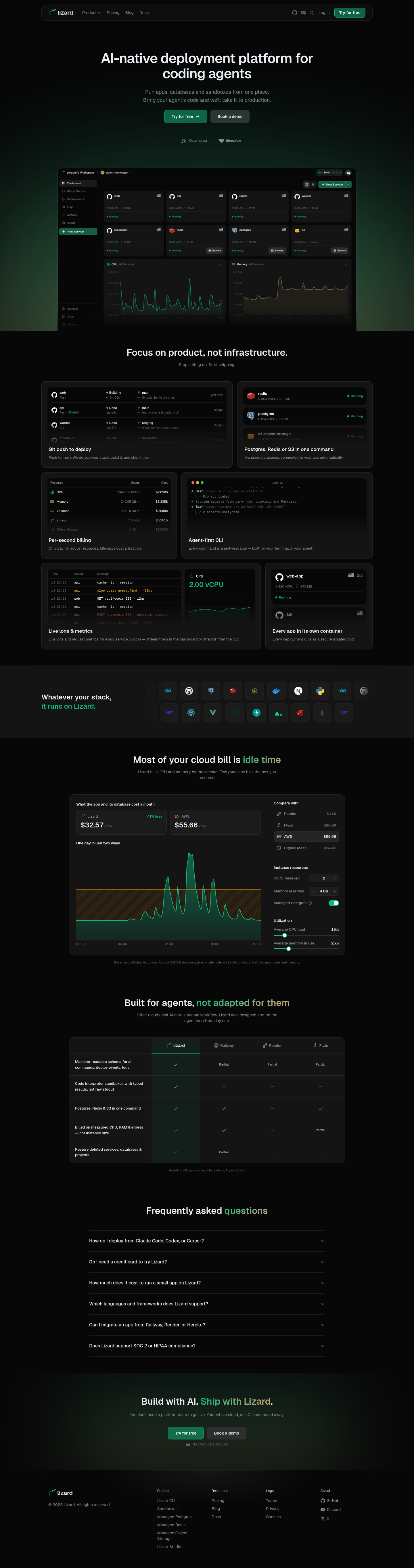Click hero Book a demo button
Viewport: 414px width, 1568px height.
230,116
